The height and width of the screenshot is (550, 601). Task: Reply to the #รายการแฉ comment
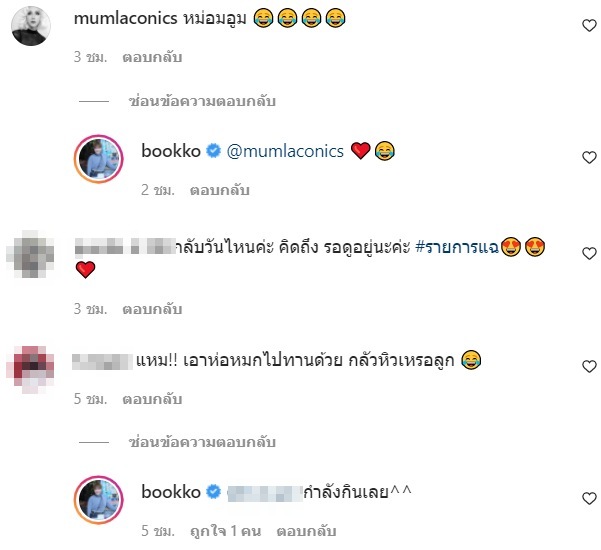(152, 309)
